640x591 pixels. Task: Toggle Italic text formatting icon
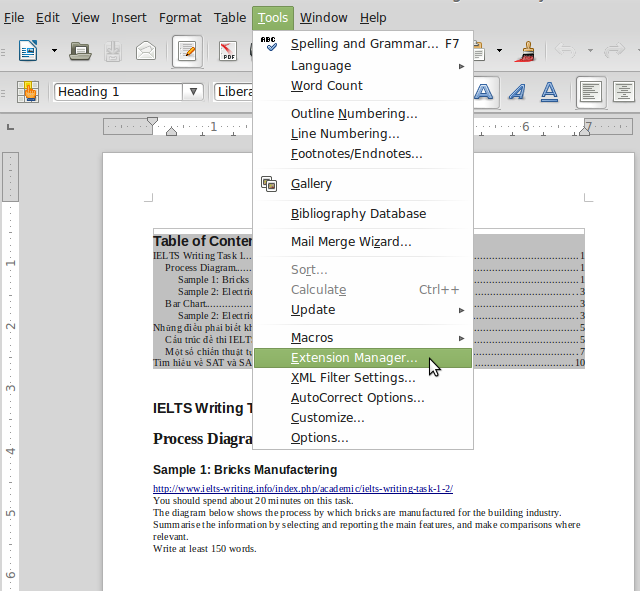[517, 92]
